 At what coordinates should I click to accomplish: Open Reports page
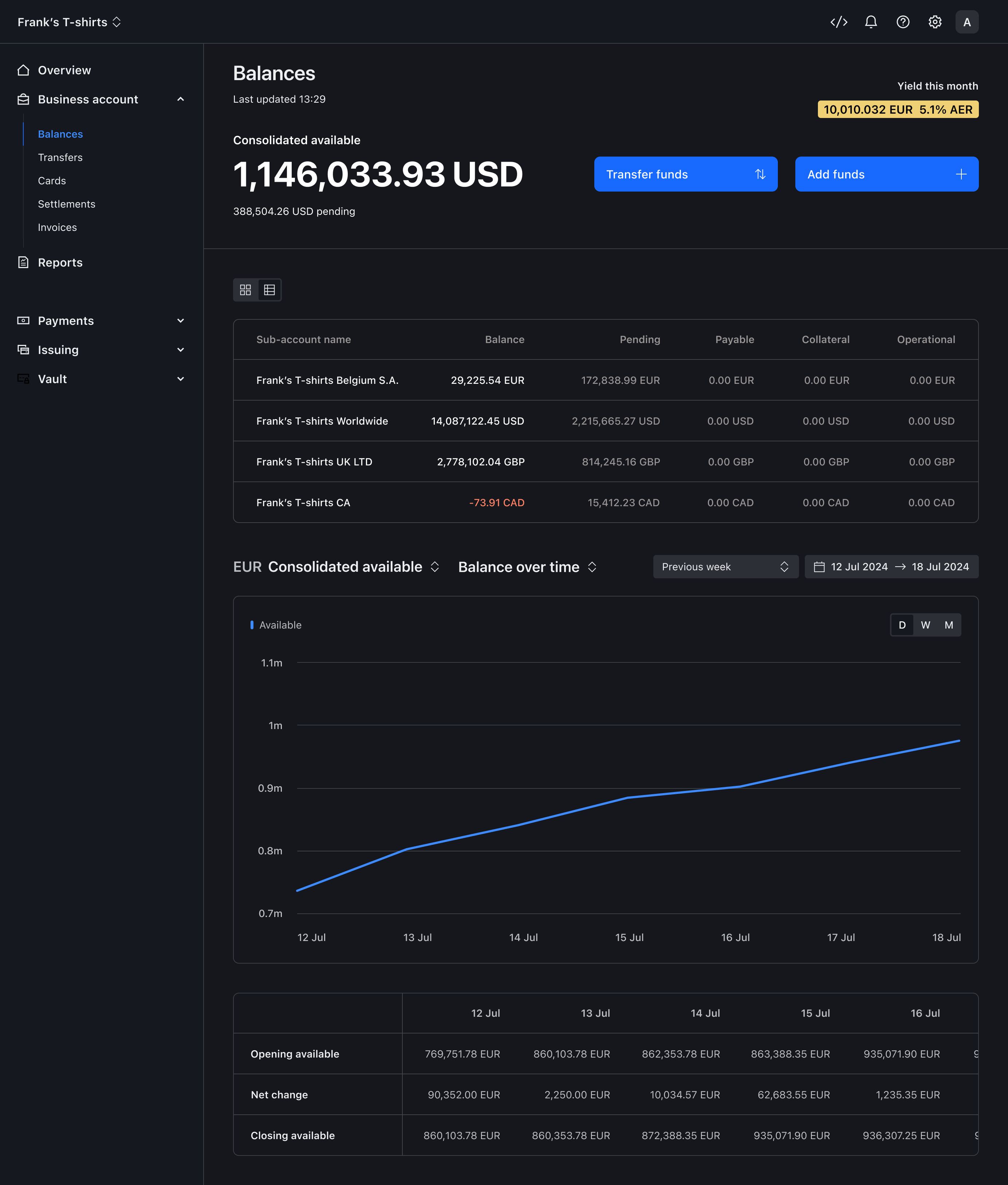tap(60, 262)
